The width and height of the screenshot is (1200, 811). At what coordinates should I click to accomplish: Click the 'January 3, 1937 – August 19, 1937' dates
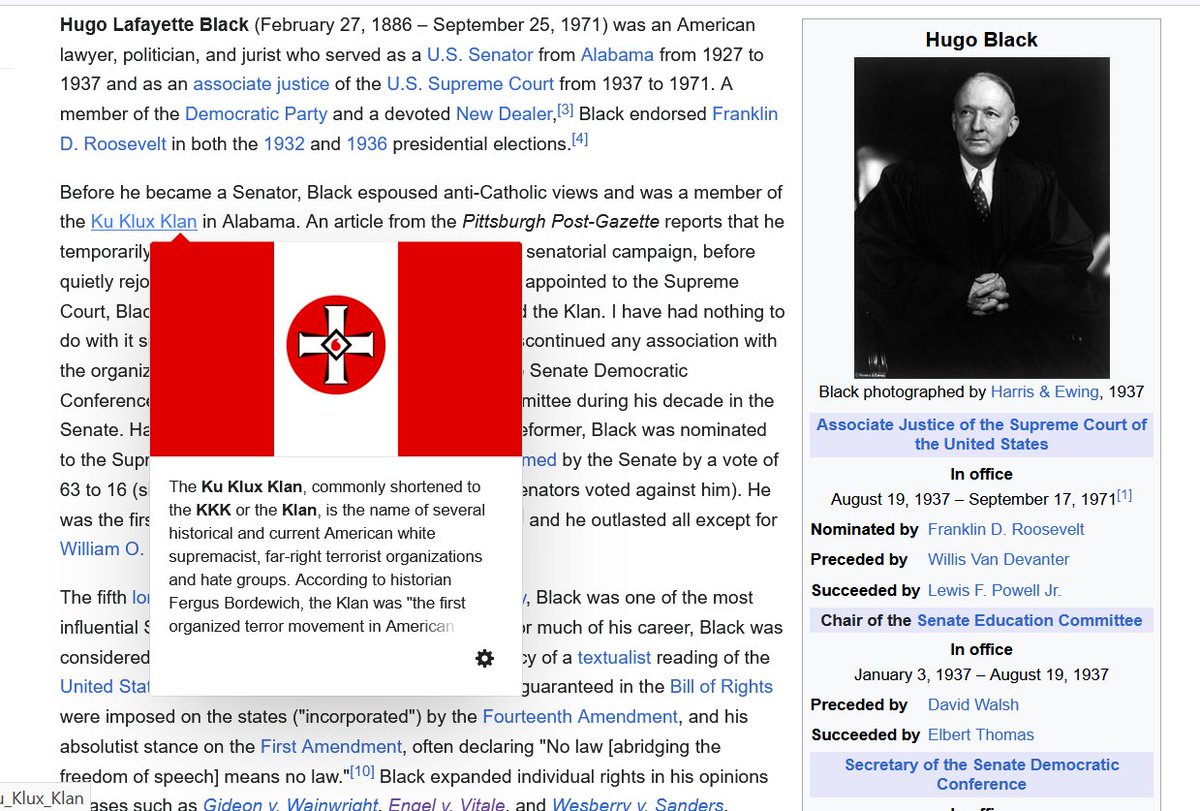point(981,675)
